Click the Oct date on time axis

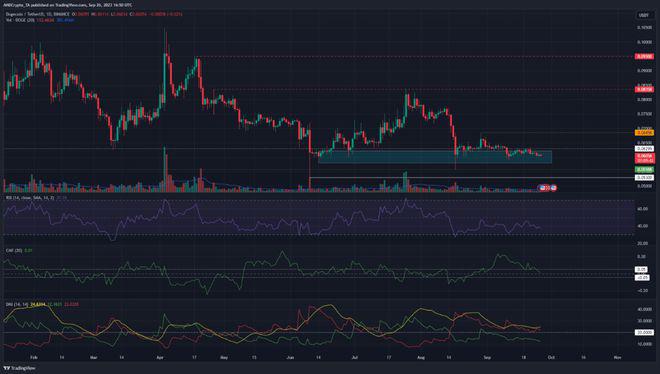click(x=551, y=357)
